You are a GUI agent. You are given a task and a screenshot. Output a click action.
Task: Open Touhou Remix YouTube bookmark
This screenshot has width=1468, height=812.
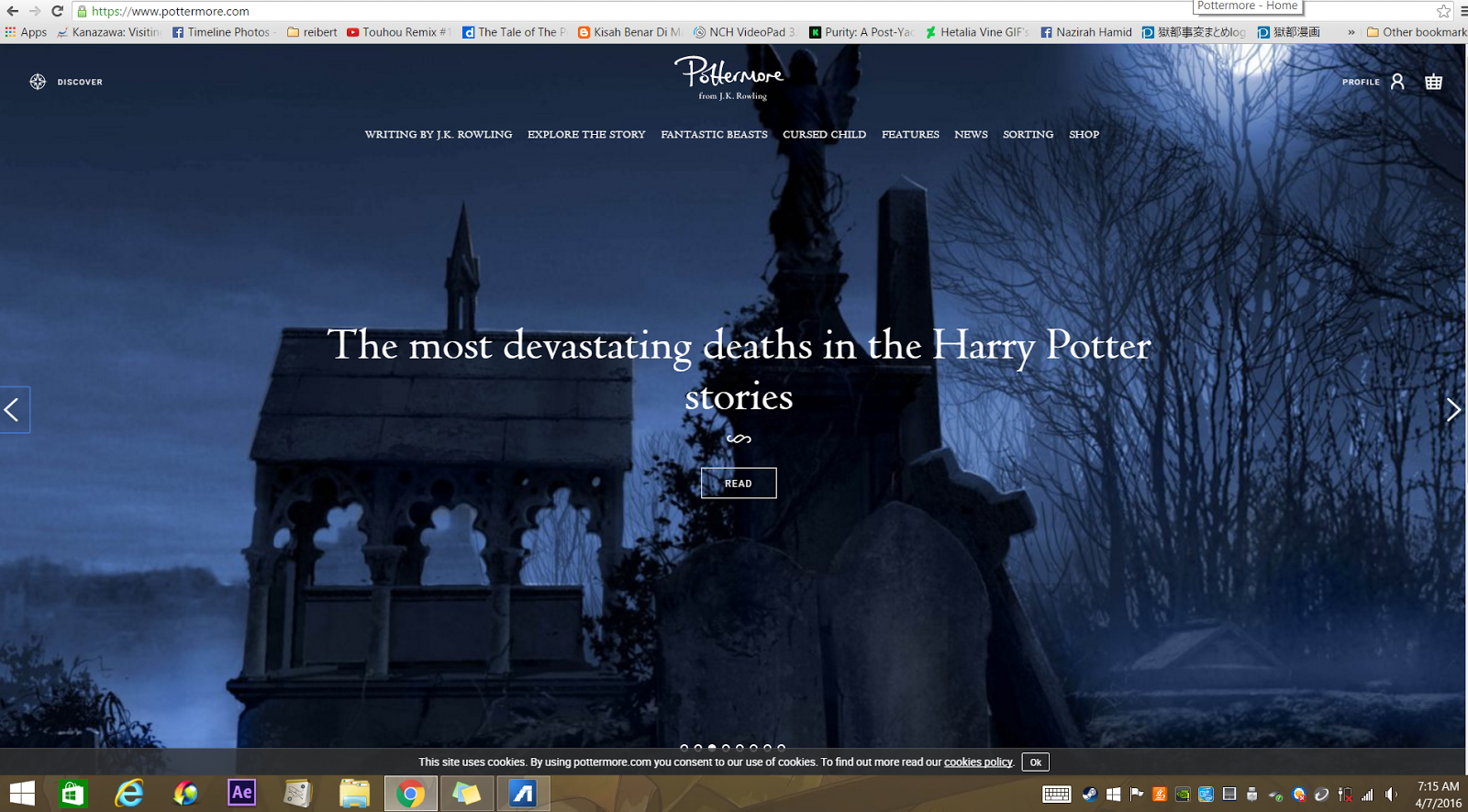coord(399,32)
